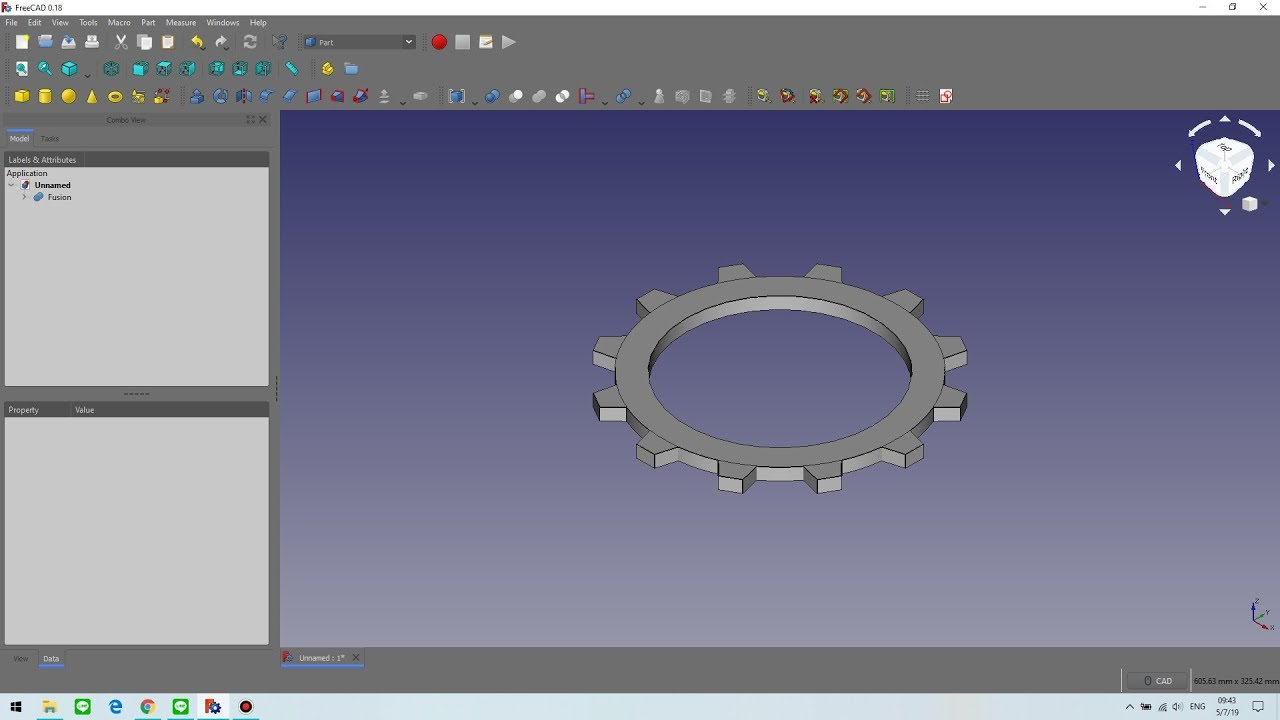1280x720 pixels.
Task: Create a cube solid primitive
Action: [x=22, y=96]
